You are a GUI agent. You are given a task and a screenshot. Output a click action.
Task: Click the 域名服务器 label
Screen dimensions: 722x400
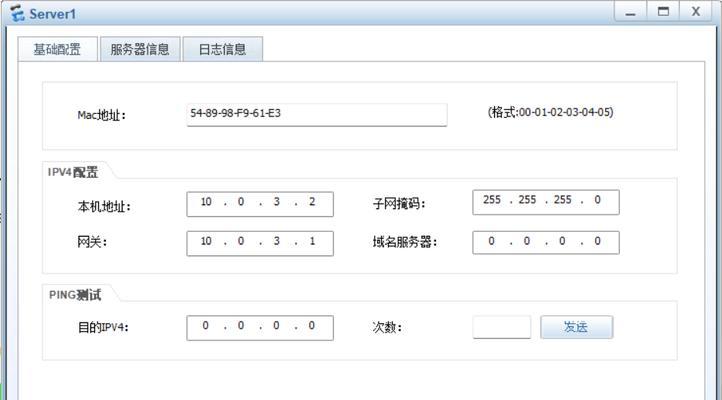(405, 242)
